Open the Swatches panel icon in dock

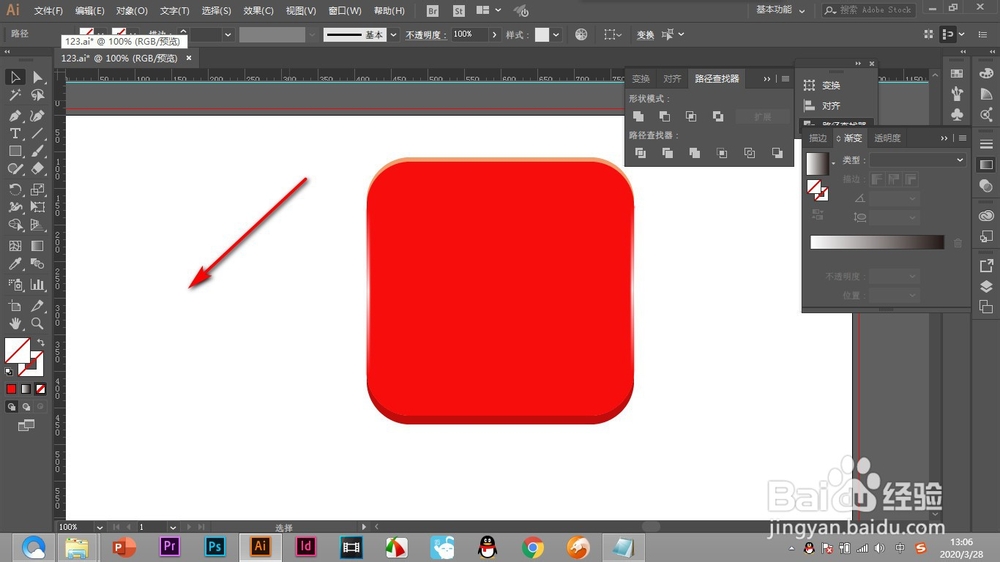tap(957, 74)
